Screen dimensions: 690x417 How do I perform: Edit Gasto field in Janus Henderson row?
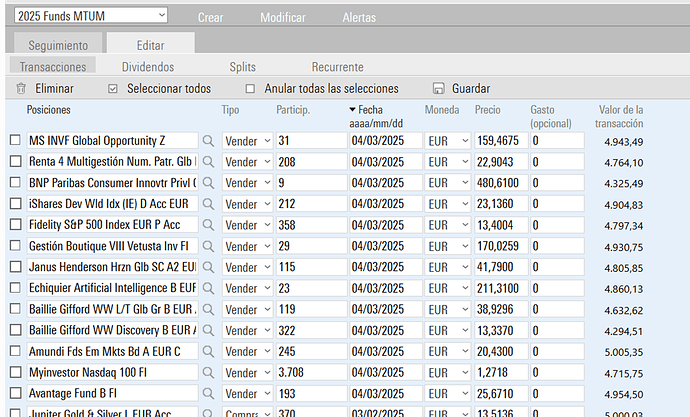pos(557,267)
